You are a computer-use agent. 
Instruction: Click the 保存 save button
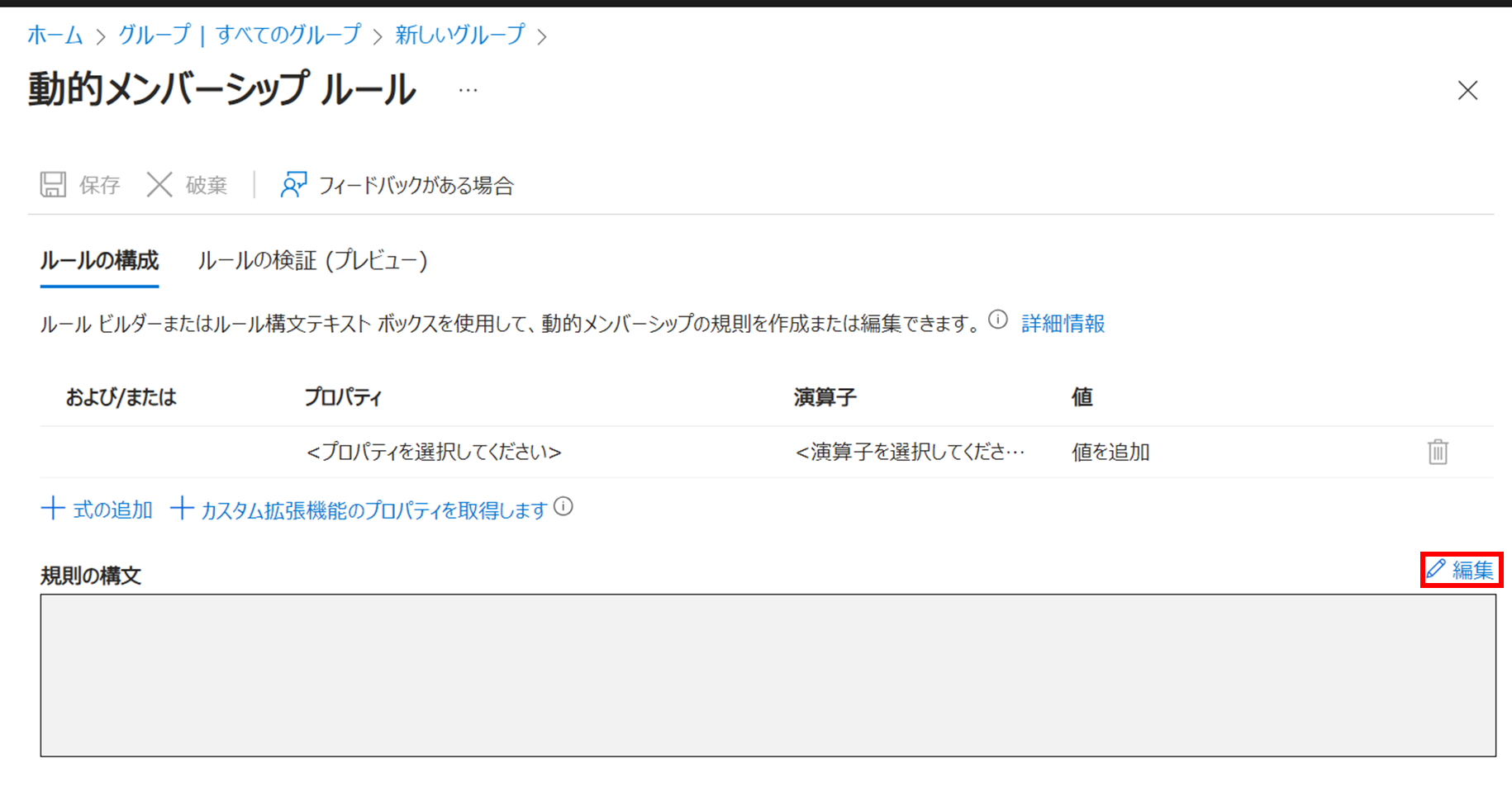[80, 185]
